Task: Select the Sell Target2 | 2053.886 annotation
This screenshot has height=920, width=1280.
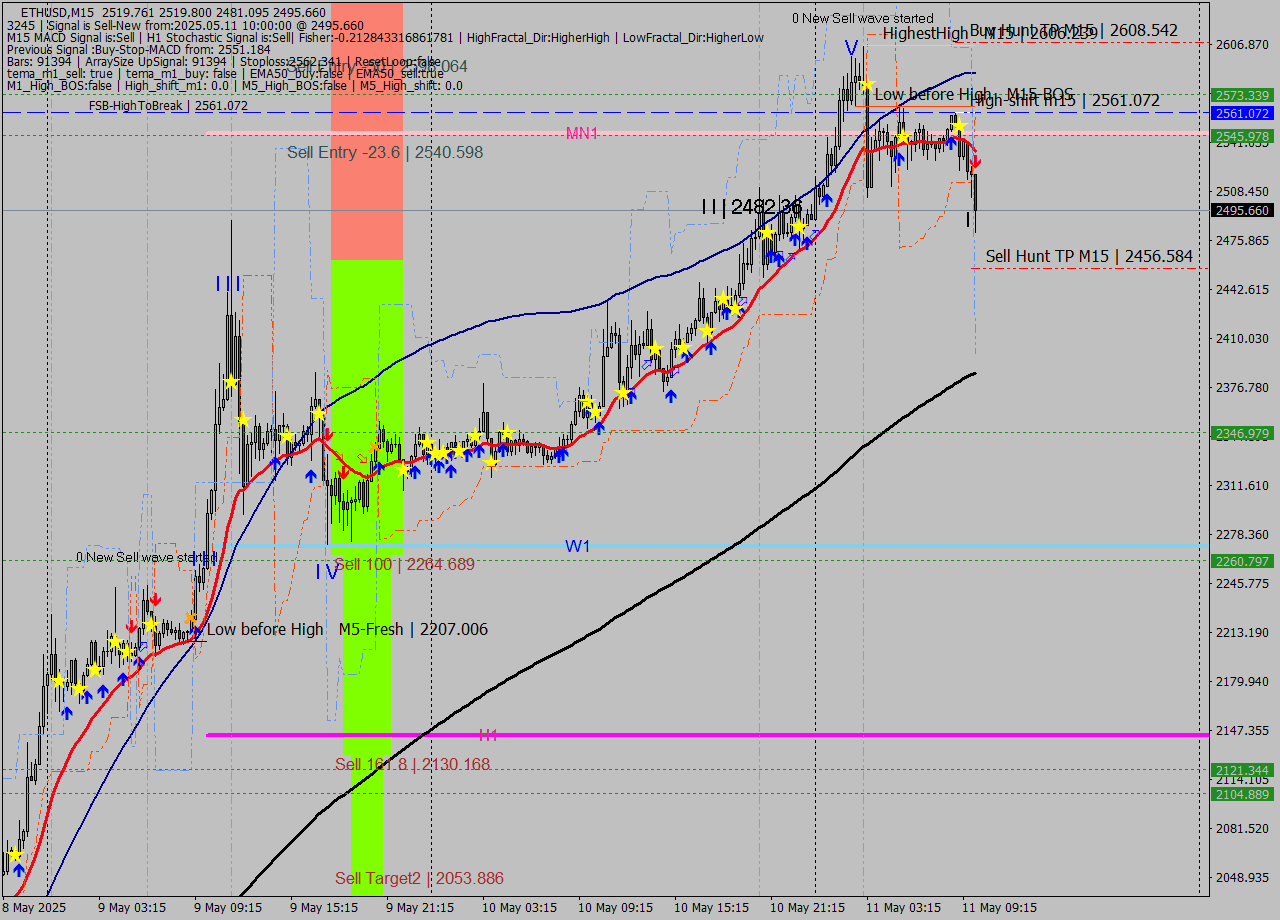Action: 420,878
